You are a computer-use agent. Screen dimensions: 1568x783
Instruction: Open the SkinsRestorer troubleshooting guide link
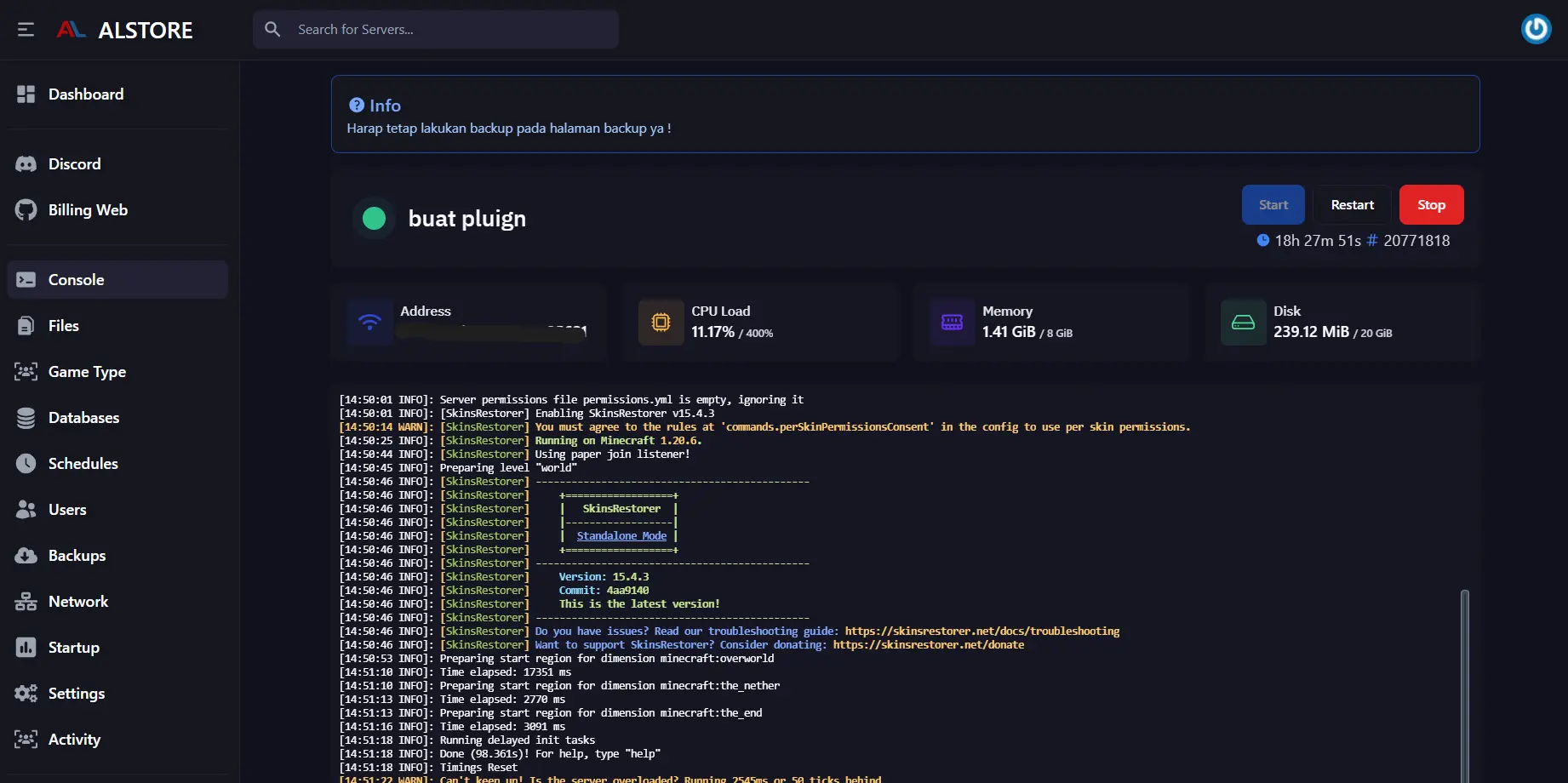[x=981, y=632]
